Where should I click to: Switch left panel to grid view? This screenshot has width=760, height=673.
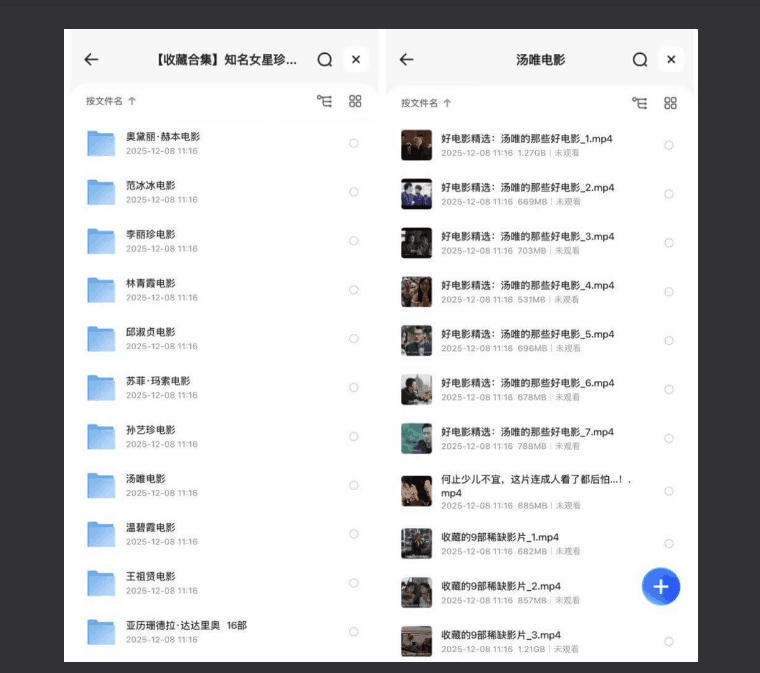click(x=355, y=101)
